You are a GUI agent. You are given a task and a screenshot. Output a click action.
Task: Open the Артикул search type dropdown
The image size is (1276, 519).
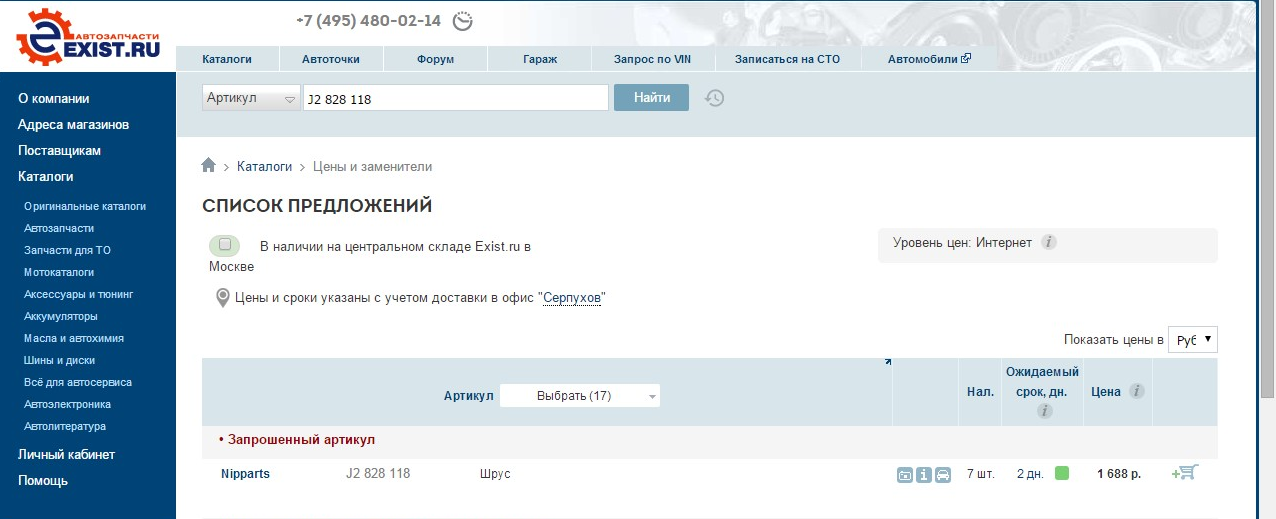[x=251, y=98]
